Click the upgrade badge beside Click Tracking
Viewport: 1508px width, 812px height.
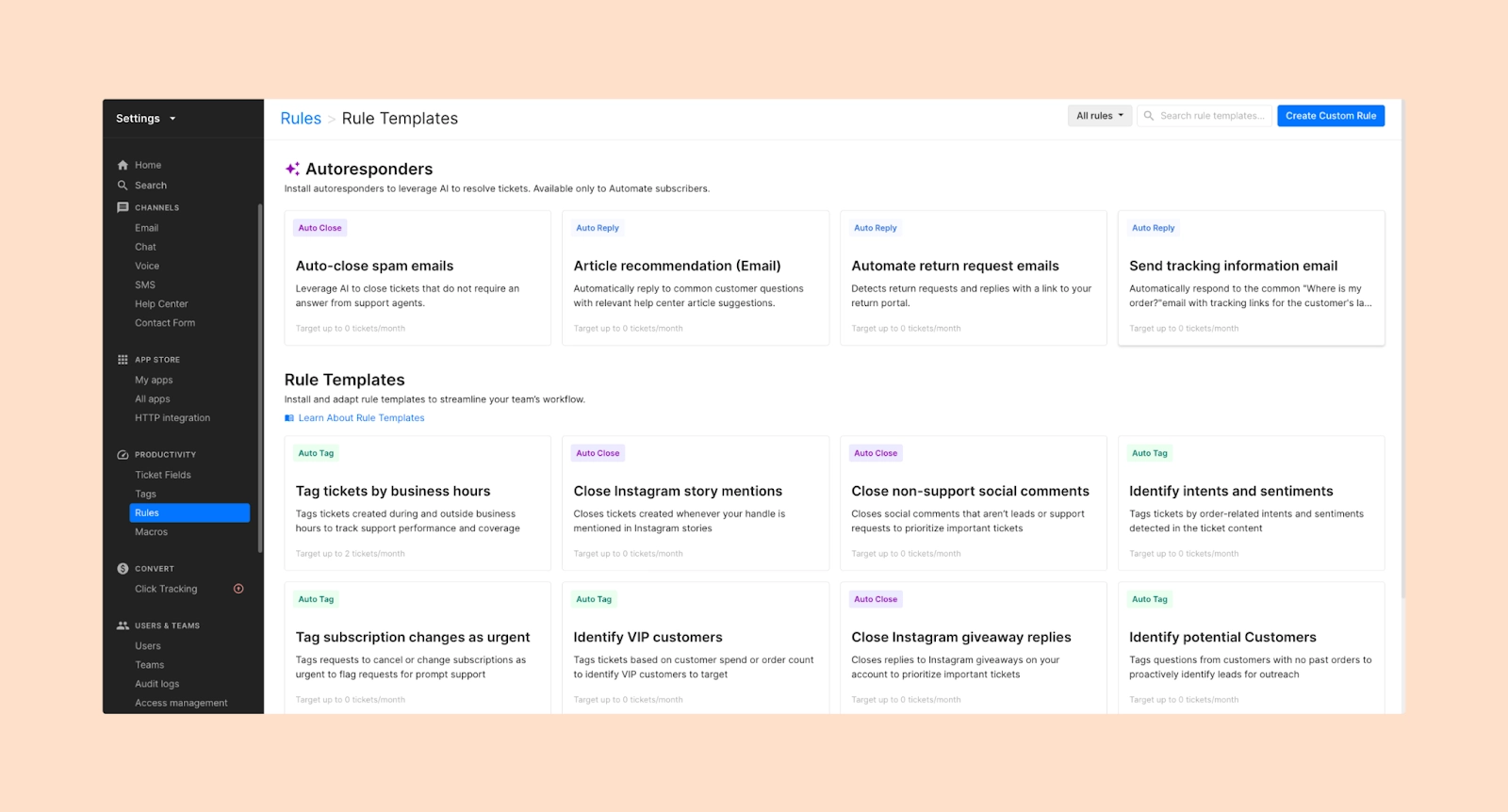(237, 588)
